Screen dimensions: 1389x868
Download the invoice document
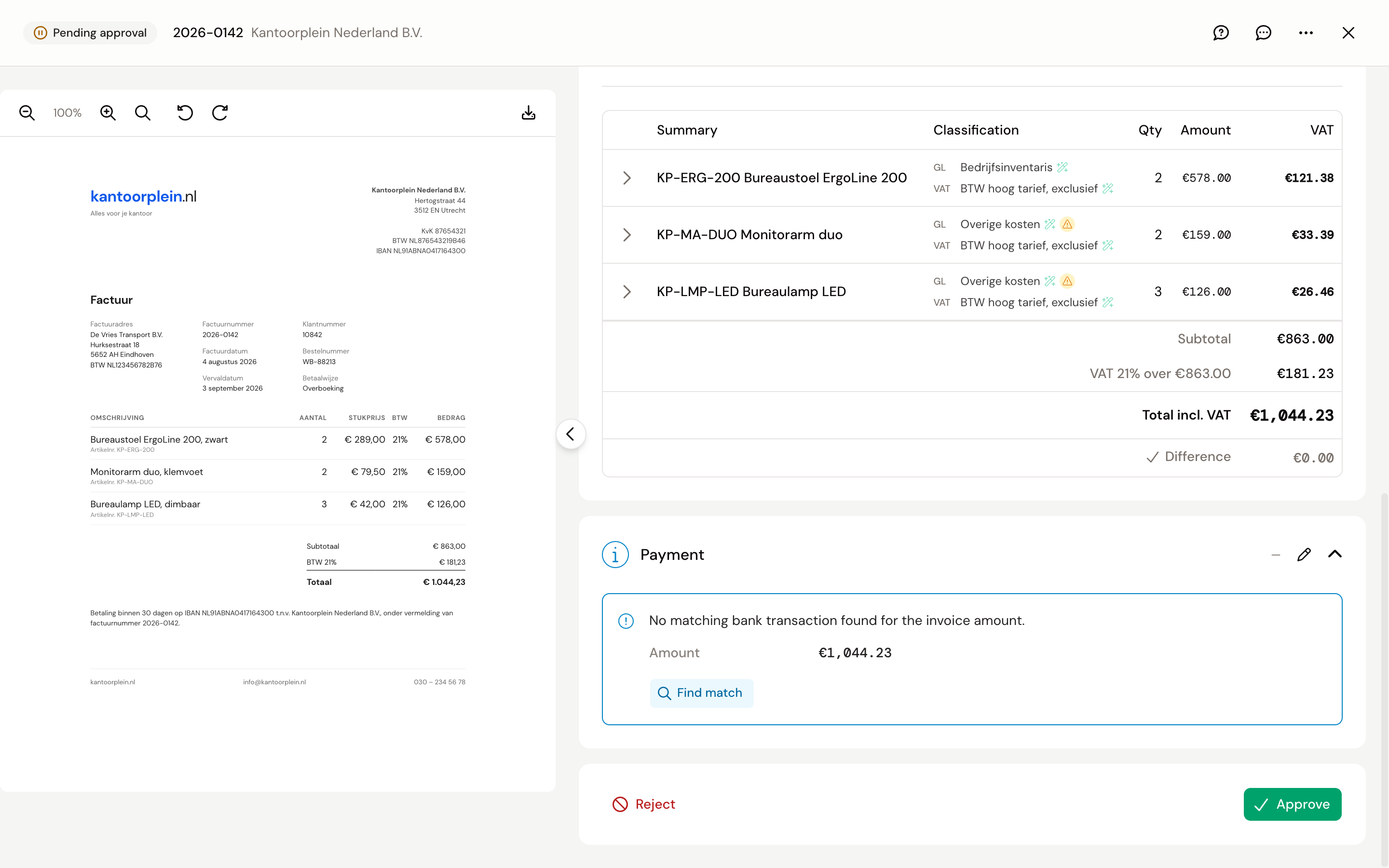(529, 112)
